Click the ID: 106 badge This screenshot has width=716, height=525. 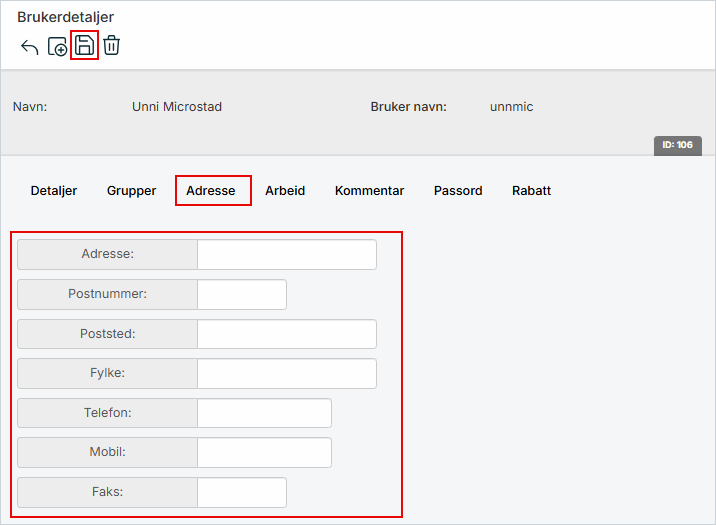point(677,145)
